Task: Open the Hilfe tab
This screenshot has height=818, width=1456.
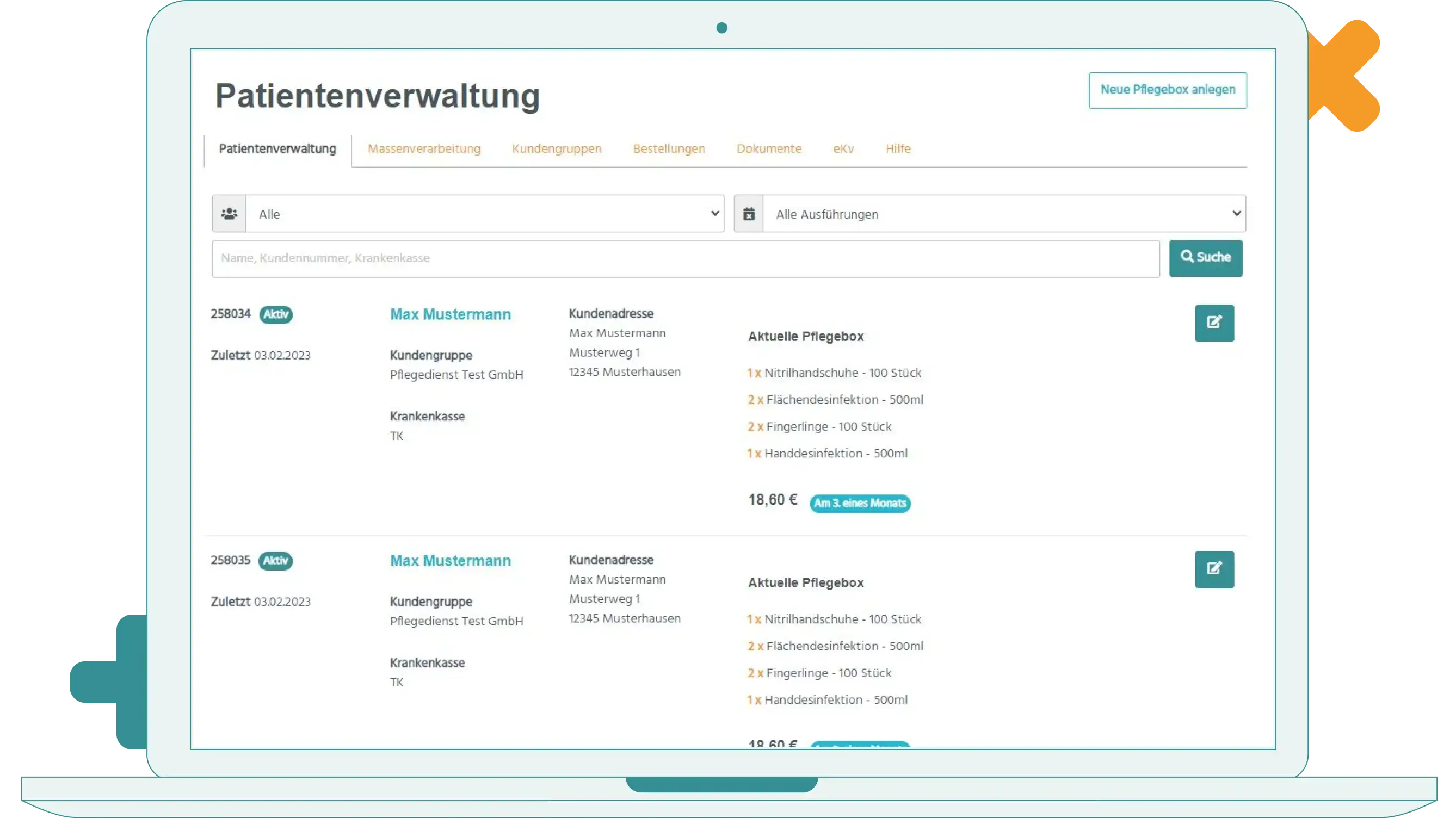Action: [x=898, y=148]
